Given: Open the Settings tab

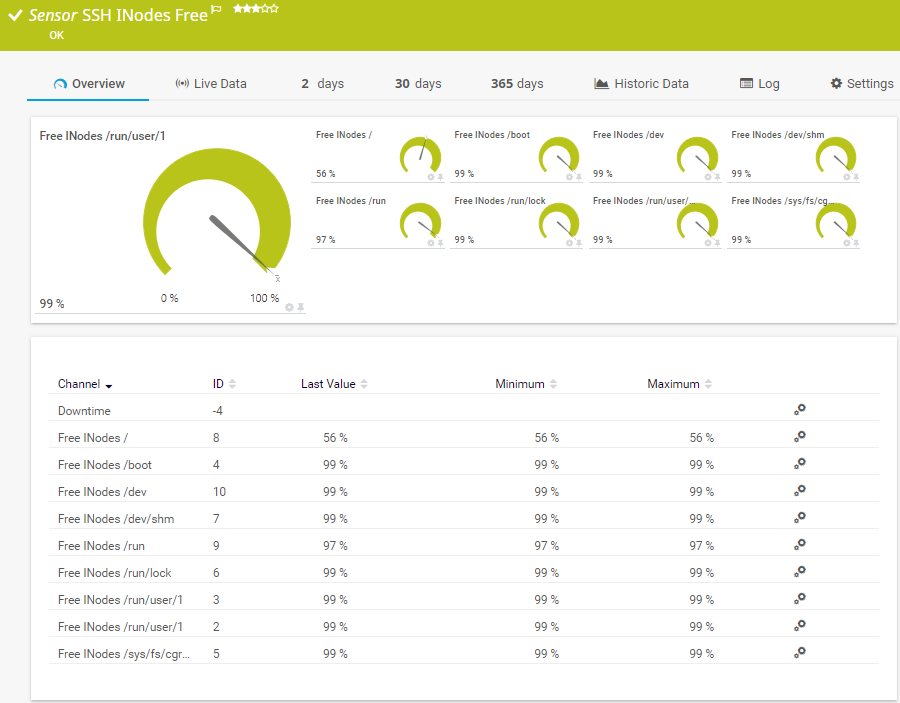Looking at the screenshot, I should coord(861,84).
